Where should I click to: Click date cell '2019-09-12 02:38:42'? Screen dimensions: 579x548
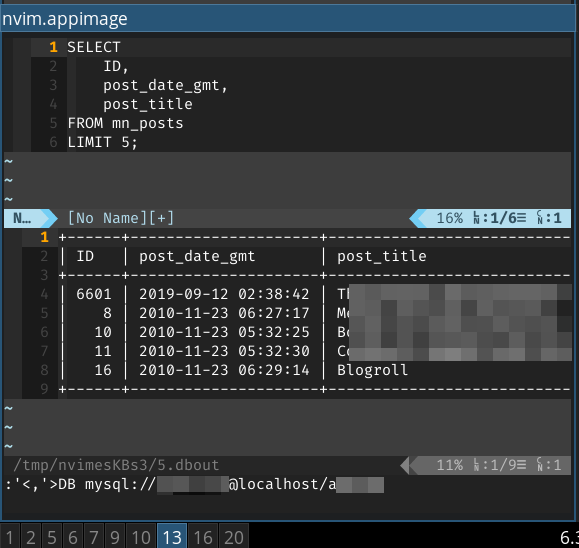point(224,294)
